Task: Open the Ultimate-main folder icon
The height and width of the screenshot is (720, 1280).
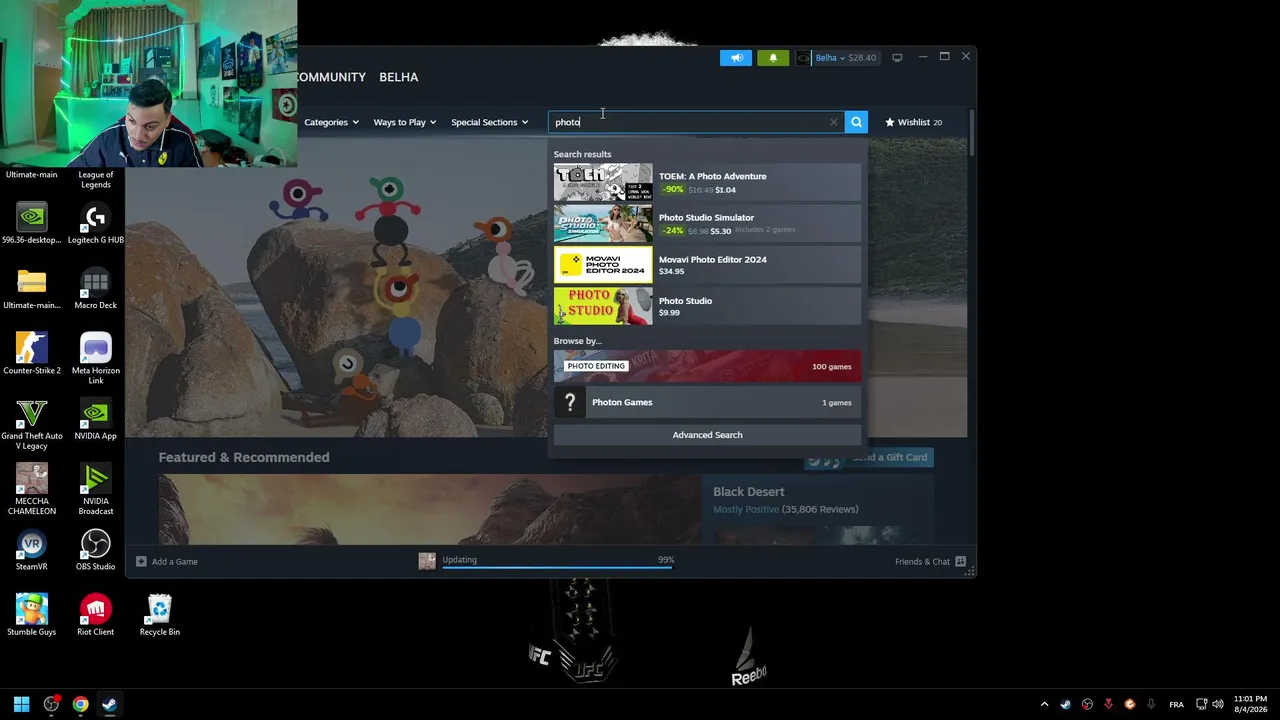Action: click(x=32, y=289)
